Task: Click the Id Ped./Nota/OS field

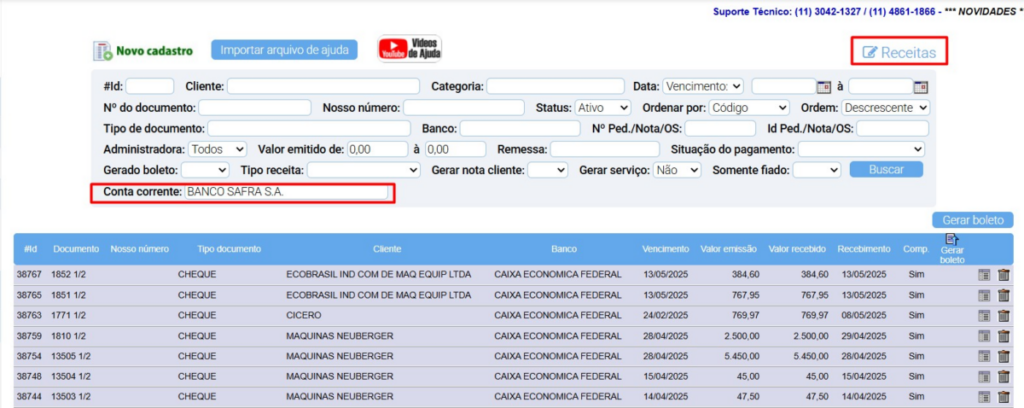Action: pyautogui.click(x=892, y=128)
